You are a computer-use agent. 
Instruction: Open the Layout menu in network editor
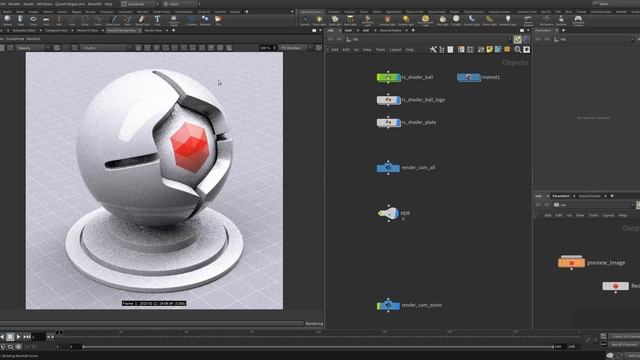[395, 50]
